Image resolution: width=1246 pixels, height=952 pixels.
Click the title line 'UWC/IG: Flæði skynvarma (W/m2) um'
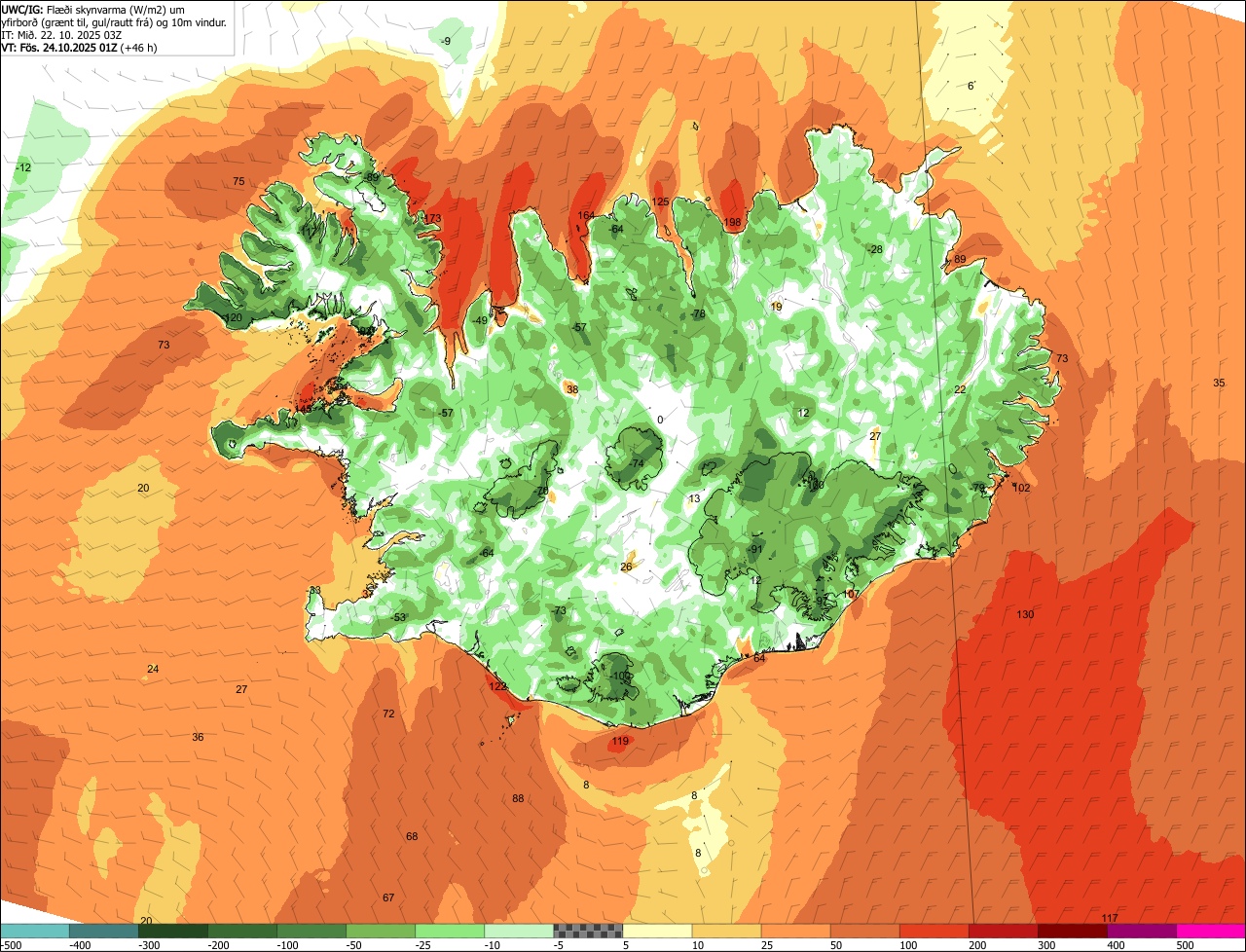(x=93, y=9)
